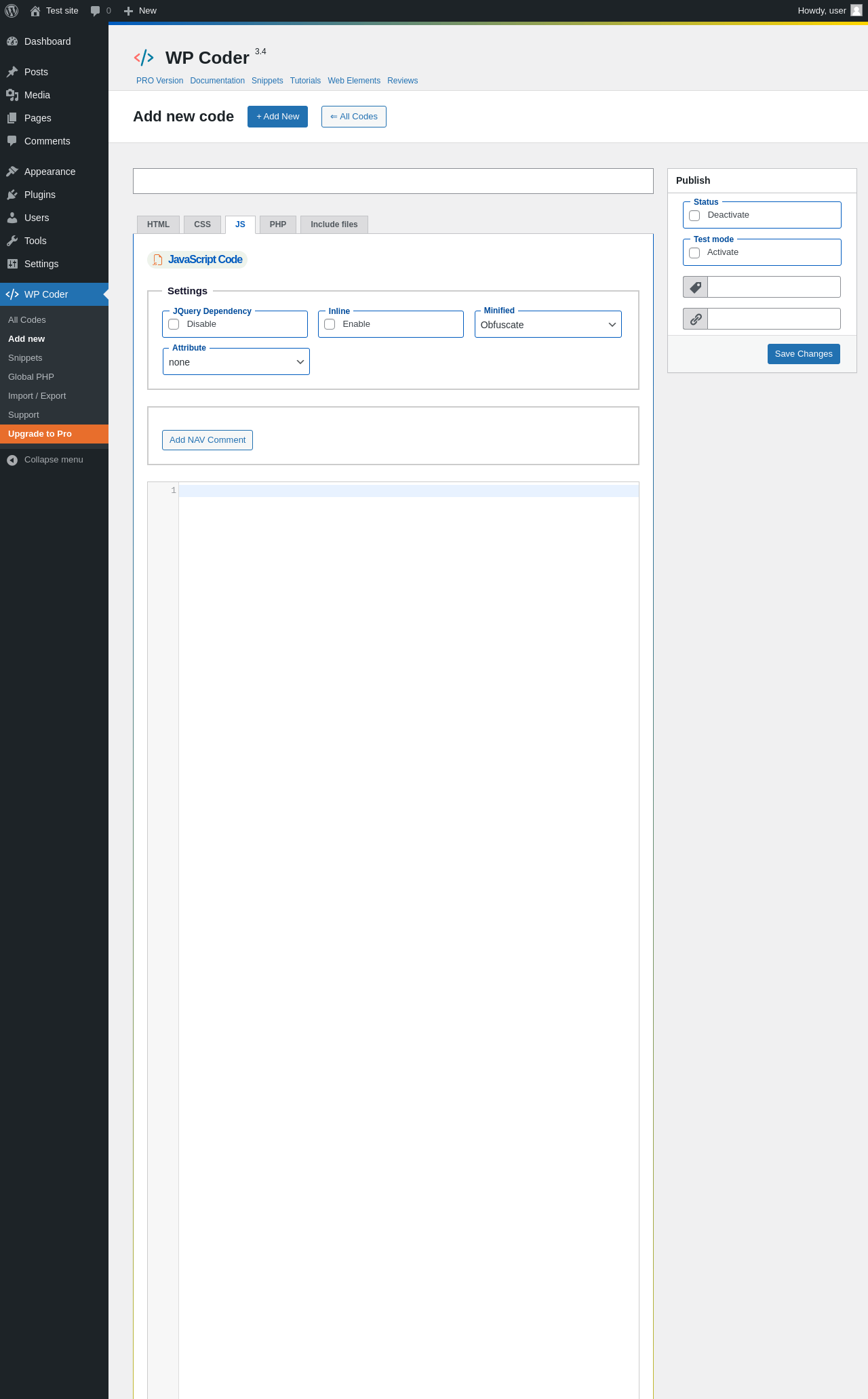
Task: Click the link chain icon in Publish box
Action: coord(695,319)
